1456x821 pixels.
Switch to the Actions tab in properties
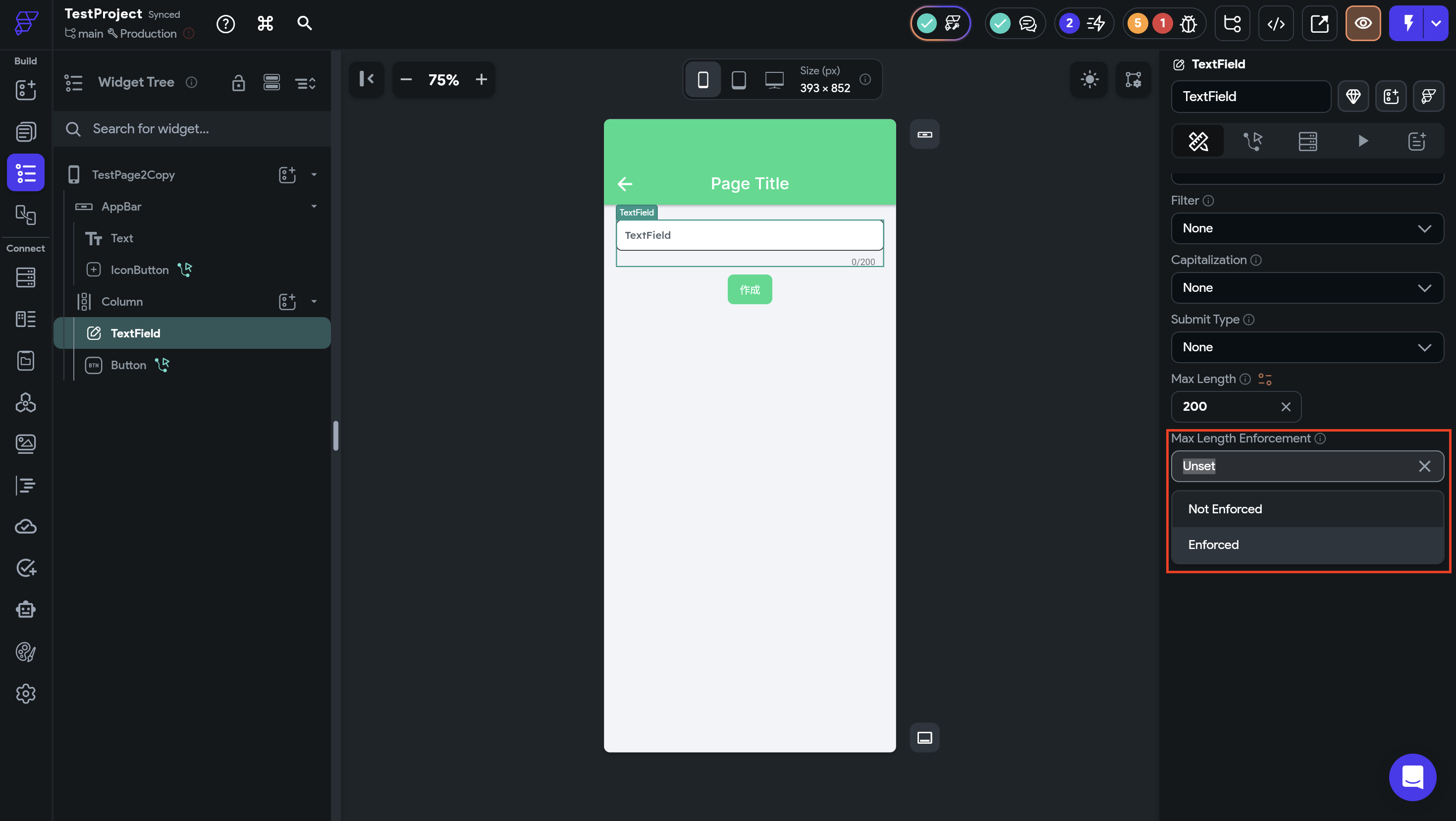point(1252,141)
